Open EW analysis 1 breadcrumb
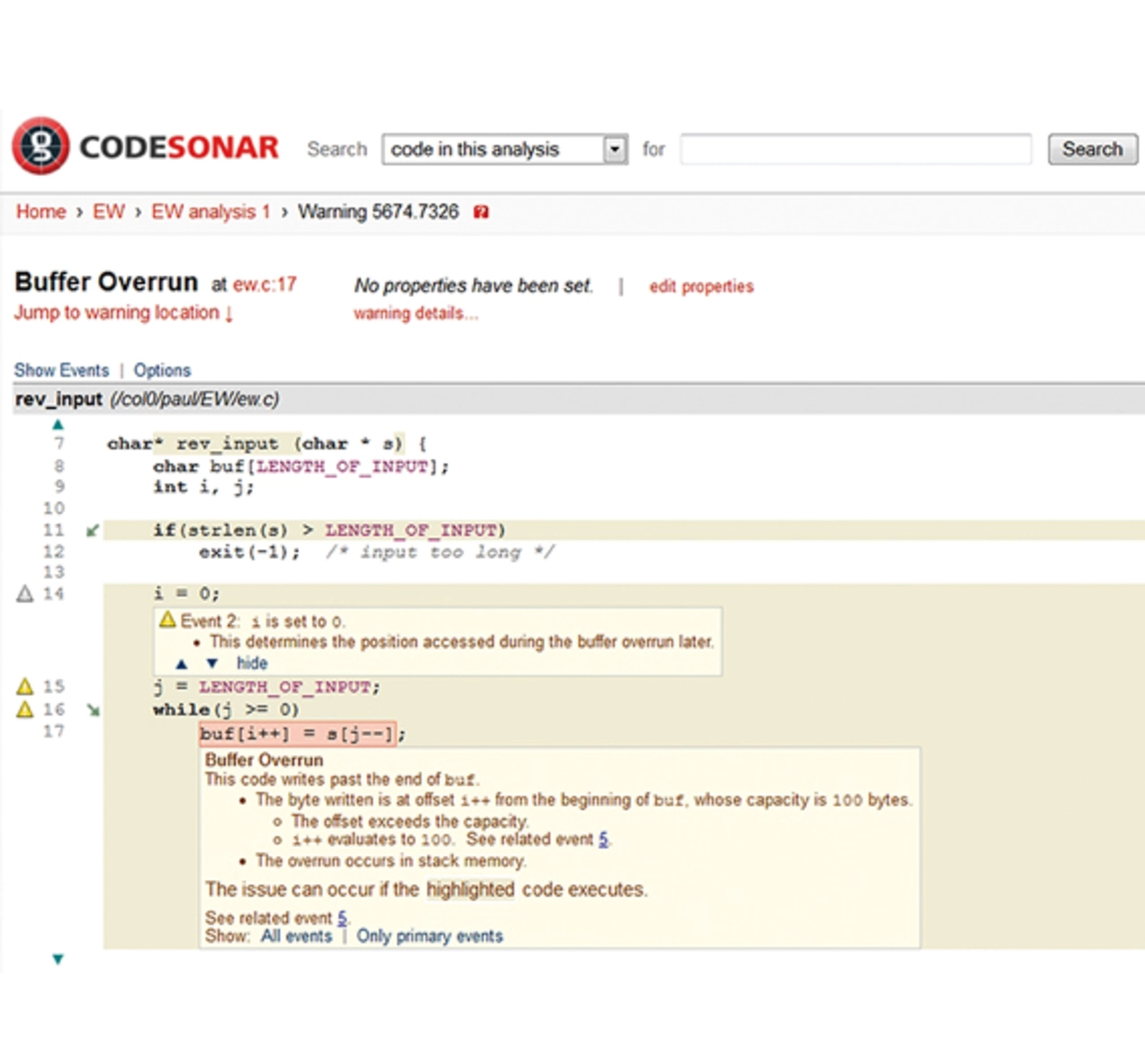The image size is (1145, 1064). [210, 212]
